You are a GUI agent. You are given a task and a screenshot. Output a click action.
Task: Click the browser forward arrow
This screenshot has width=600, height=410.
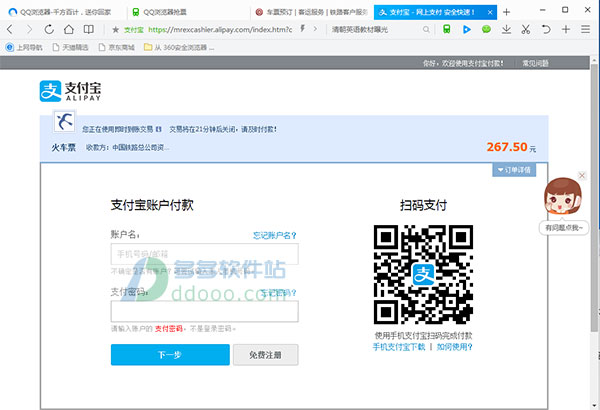point(29,29)
